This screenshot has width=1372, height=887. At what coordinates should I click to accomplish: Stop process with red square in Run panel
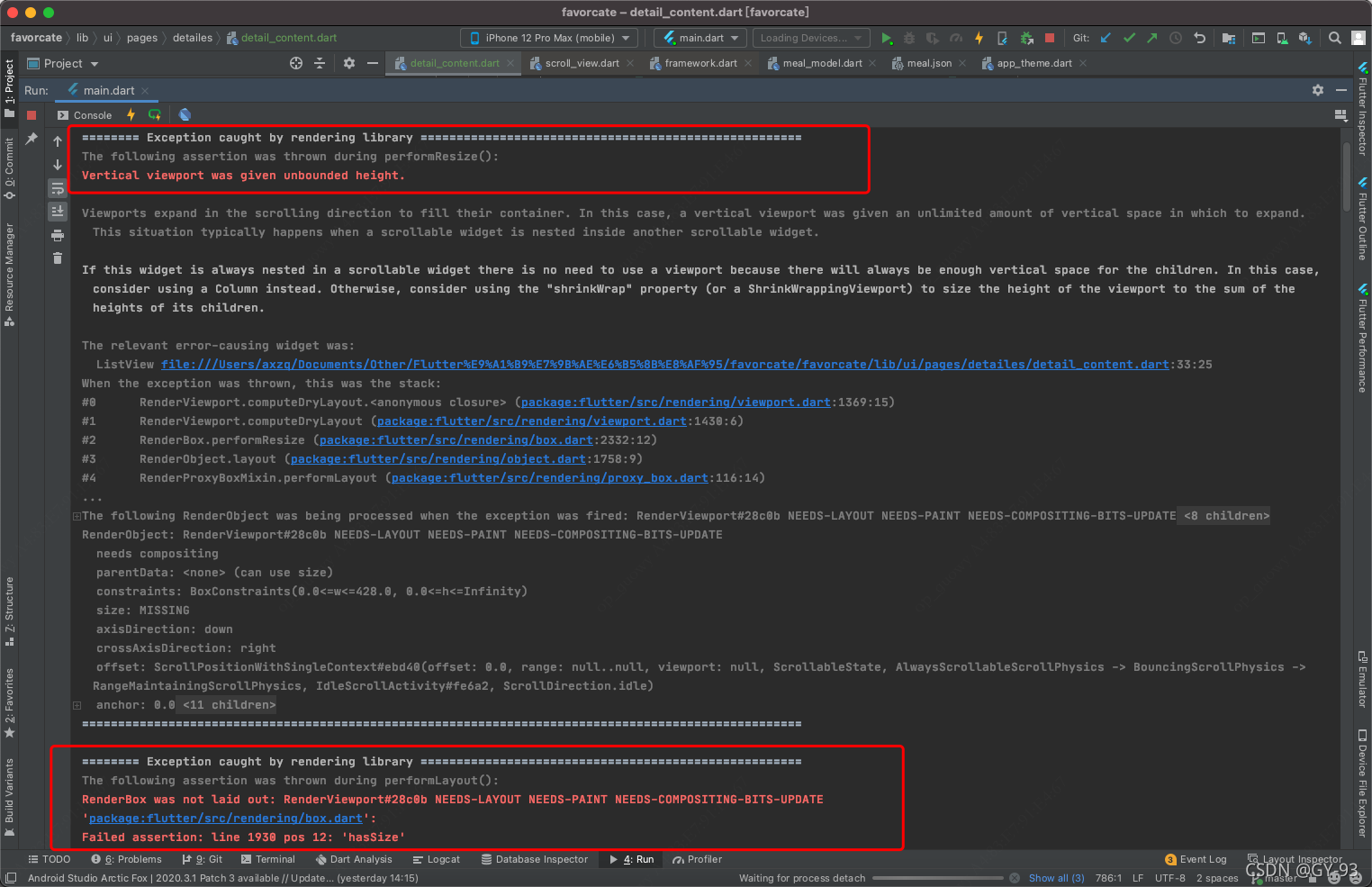[32, 115]
